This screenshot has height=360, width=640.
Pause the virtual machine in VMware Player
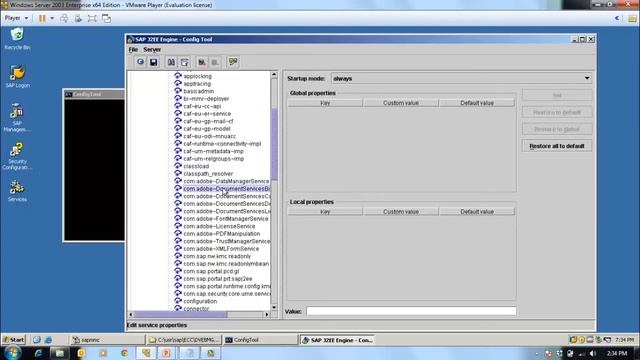click(x=42, y=18)
